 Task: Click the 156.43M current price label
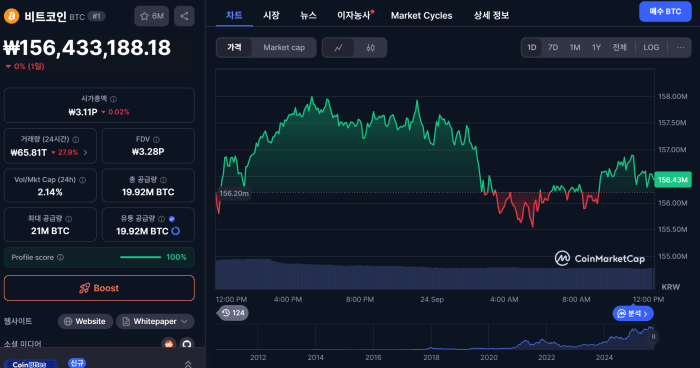tap(673, 180)
